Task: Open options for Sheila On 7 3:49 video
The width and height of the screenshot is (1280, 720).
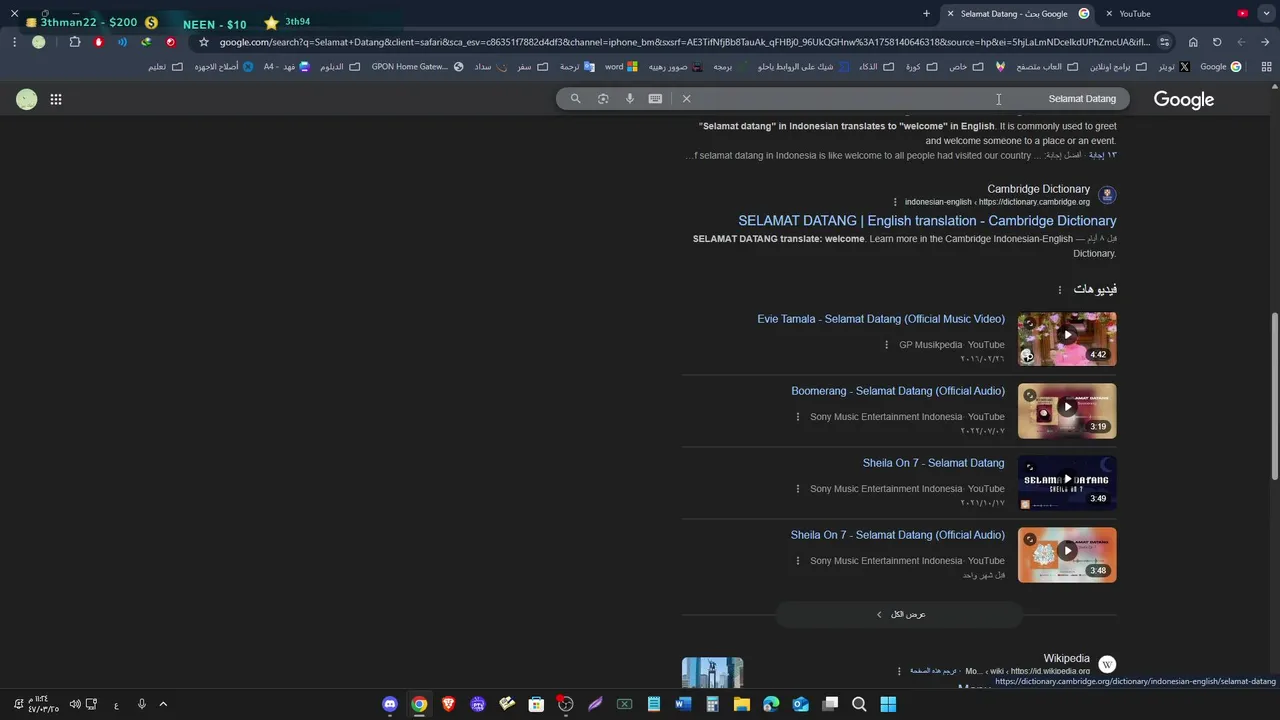Action: click(x=798, y=489)
